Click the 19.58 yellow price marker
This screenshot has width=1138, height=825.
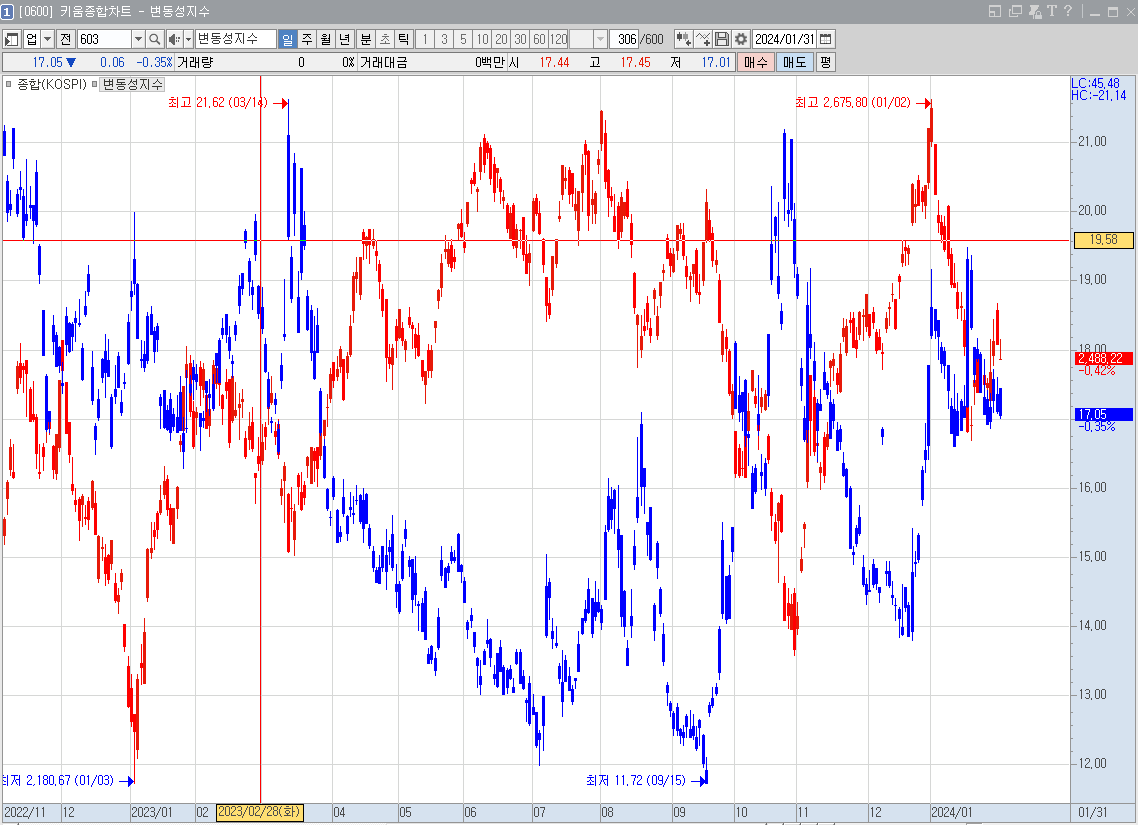tap(1103, 240)
